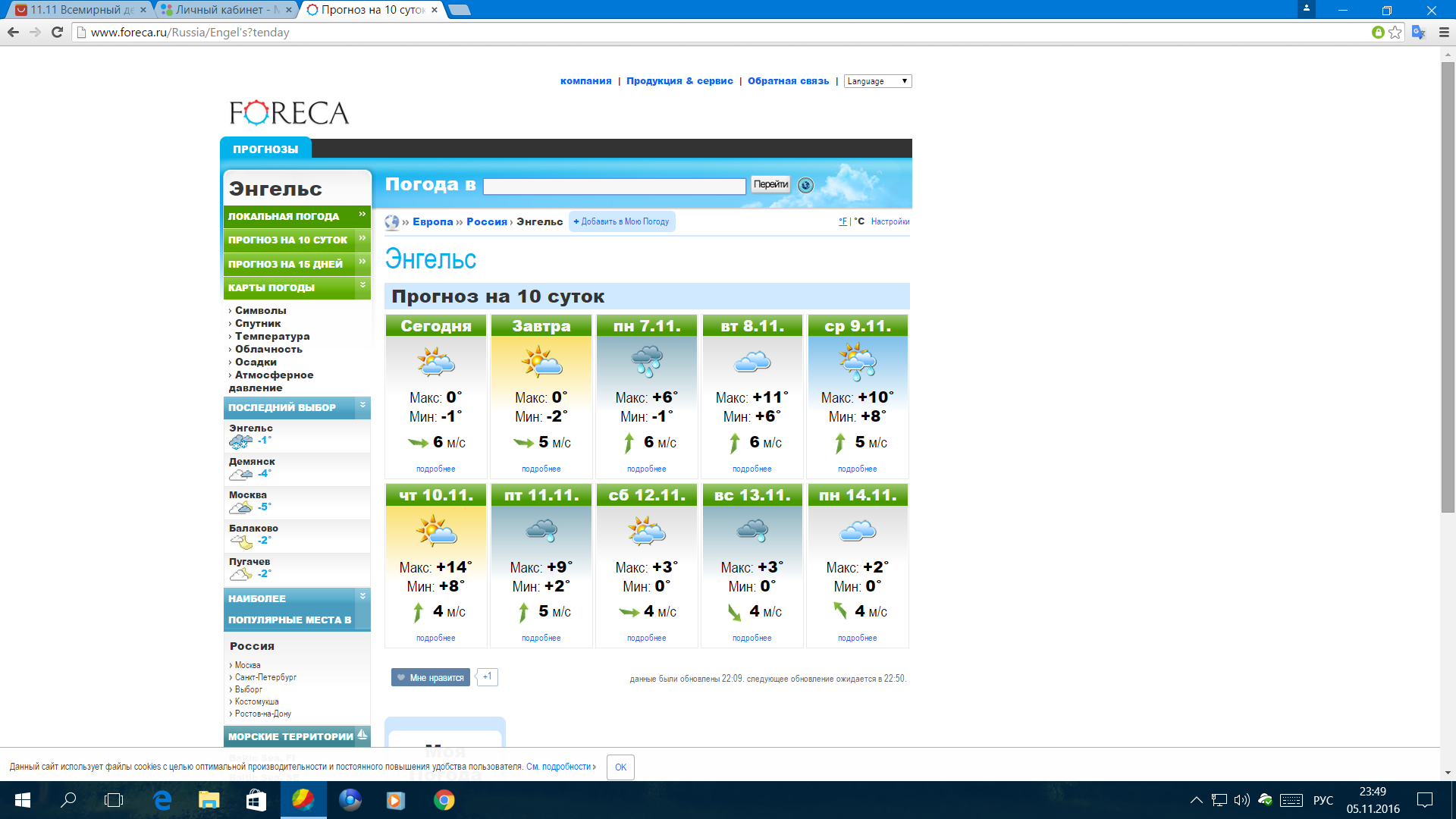
Task: Click the Google Translate icon in toolbar
Action: [1418, 33]
